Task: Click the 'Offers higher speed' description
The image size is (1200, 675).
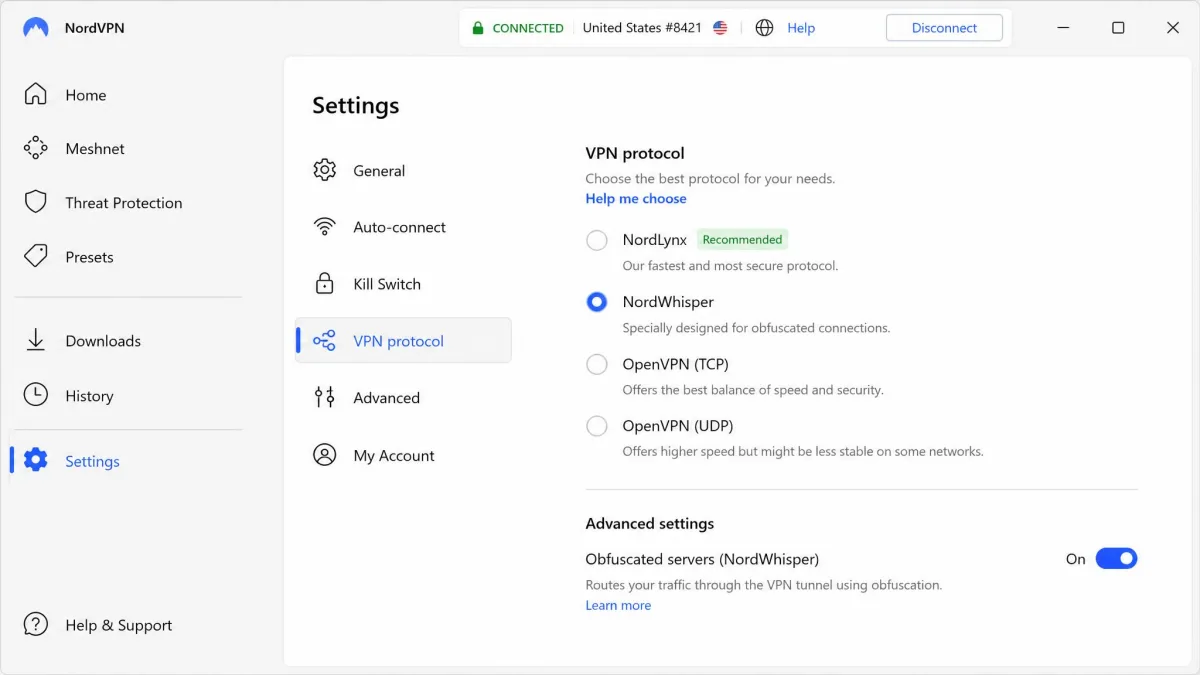Action: click(803, 452)
